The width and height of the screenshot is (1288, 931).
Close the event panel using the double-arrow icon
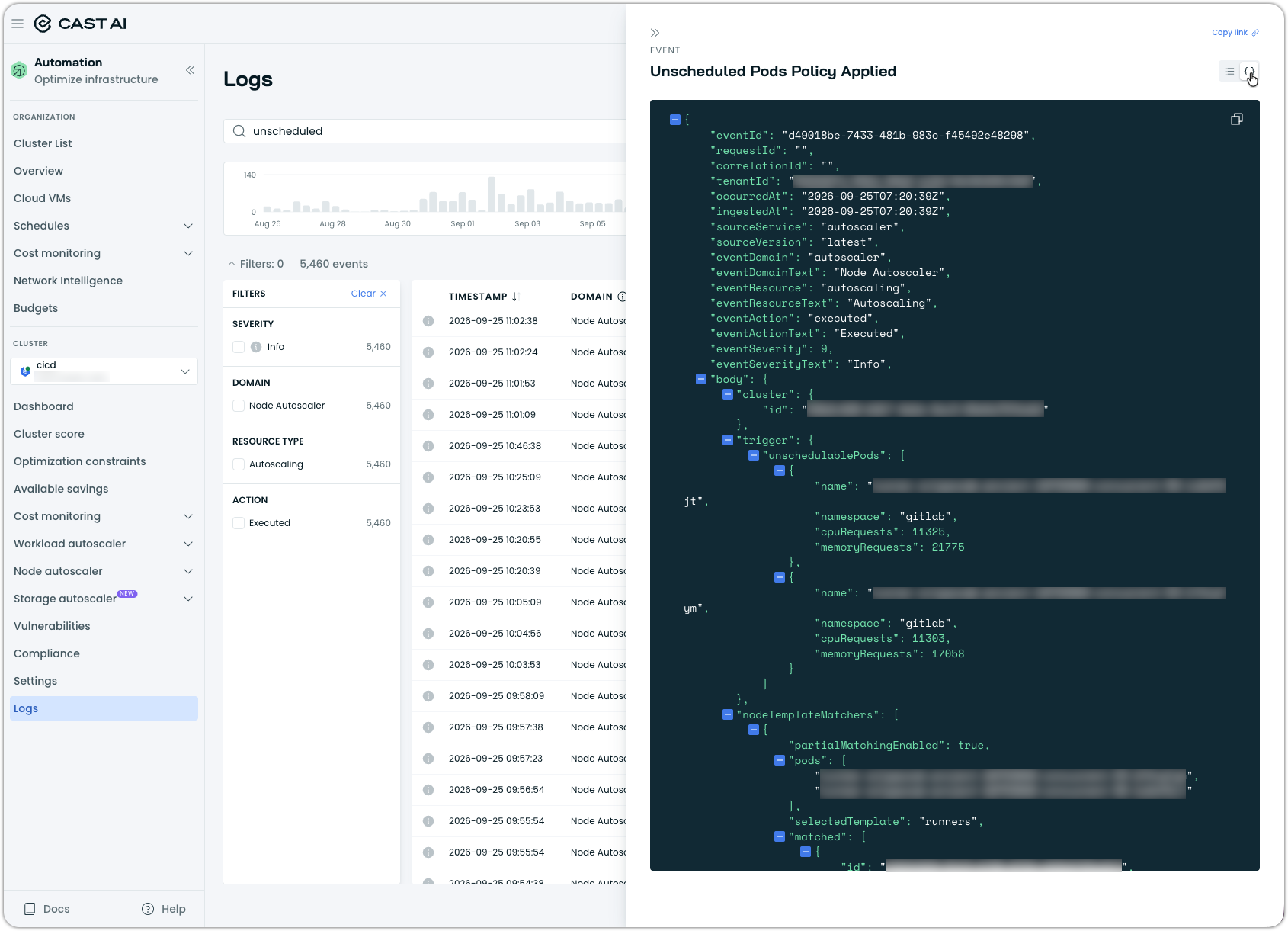tap(655, 33)
